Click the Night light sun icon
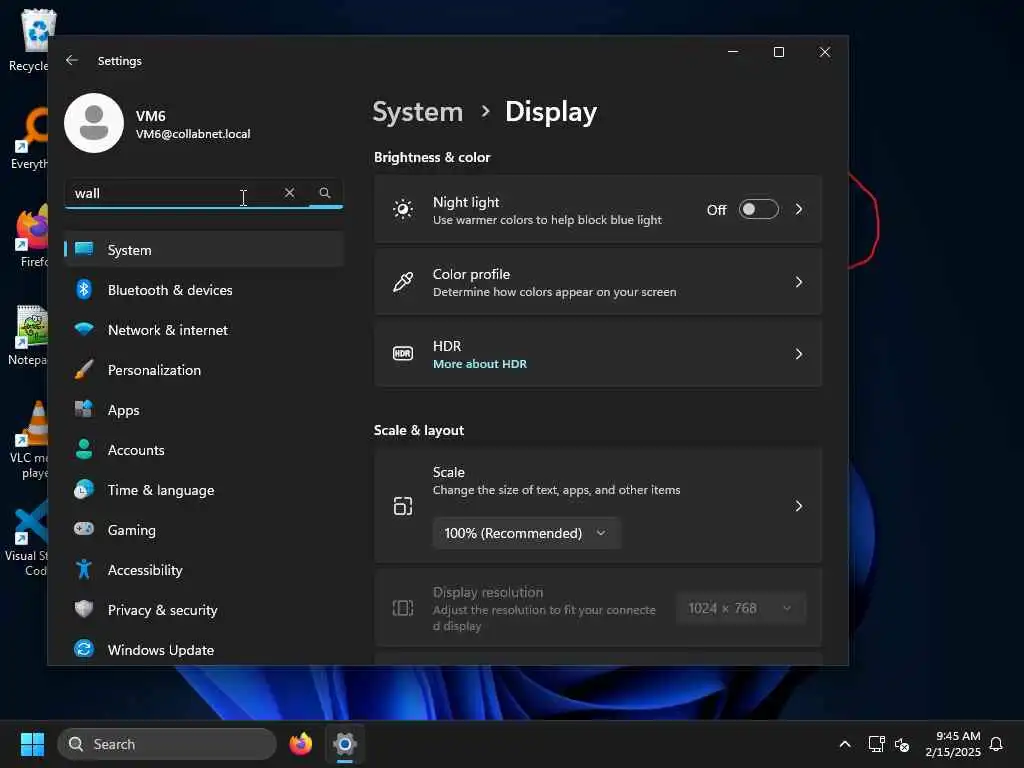This screenshot has height=768, width=1024. 403,210
